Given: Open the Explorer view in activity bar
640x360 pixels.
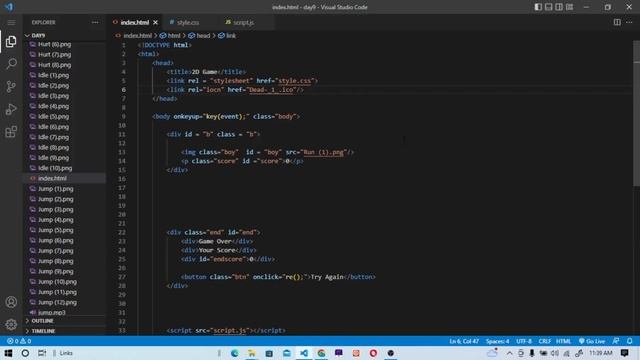Looking at the screenshot, I should pyautogui.click(x=11, y=41).
